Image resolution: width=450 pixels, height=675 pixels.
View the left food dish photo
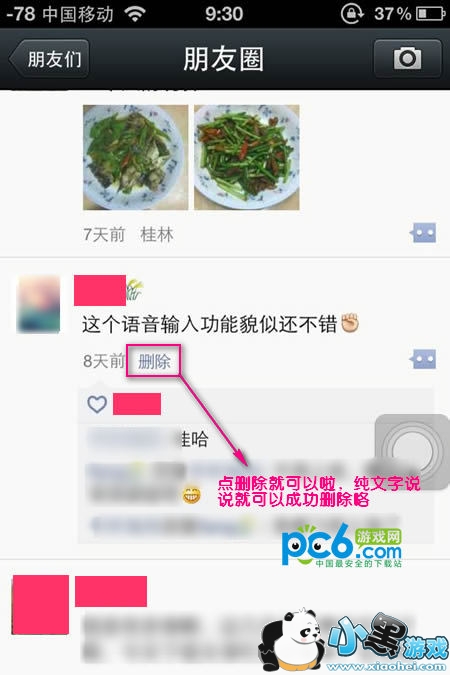point(136,158)
